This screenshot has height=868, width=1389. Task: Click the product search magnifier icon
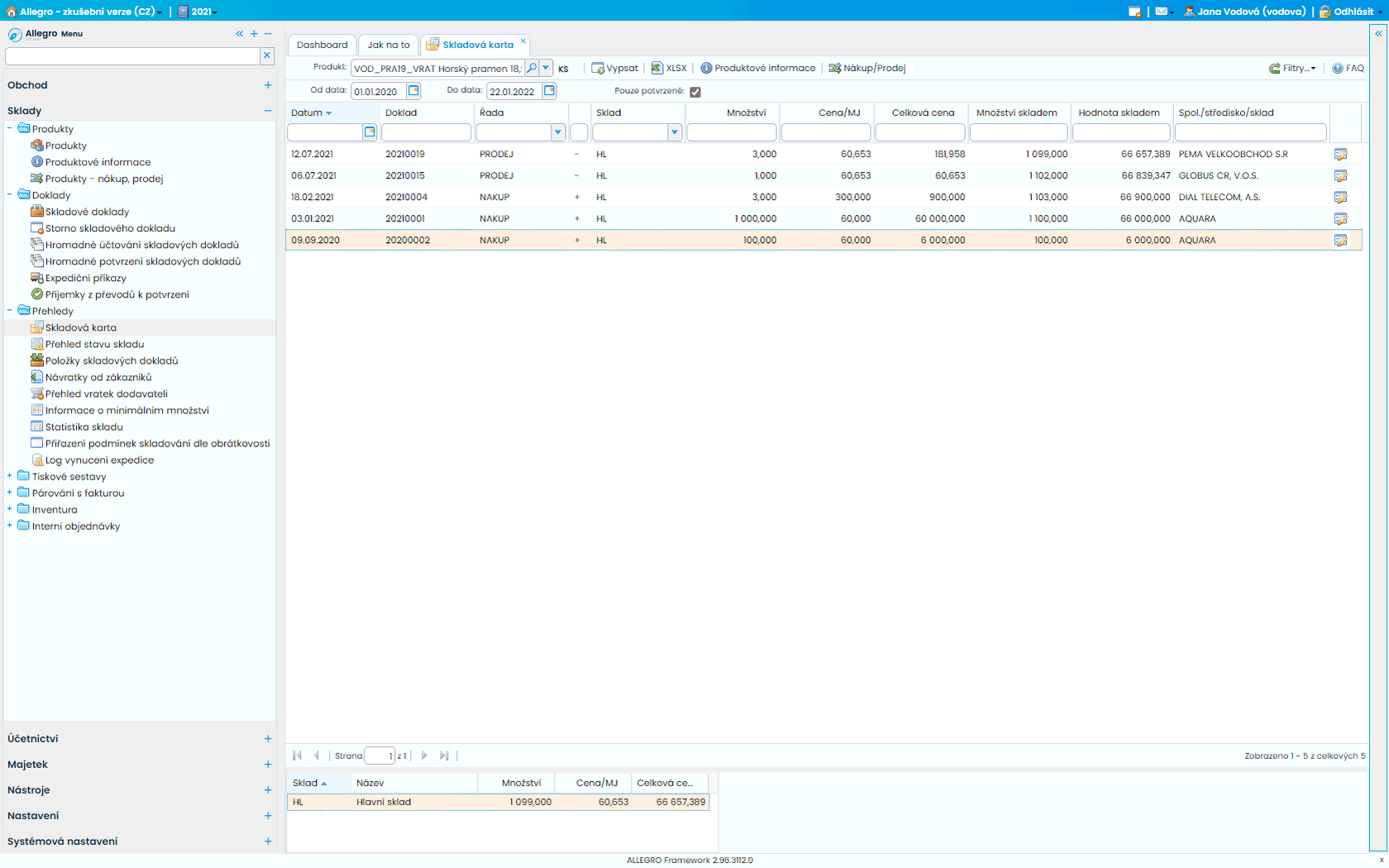coord(532,68)
